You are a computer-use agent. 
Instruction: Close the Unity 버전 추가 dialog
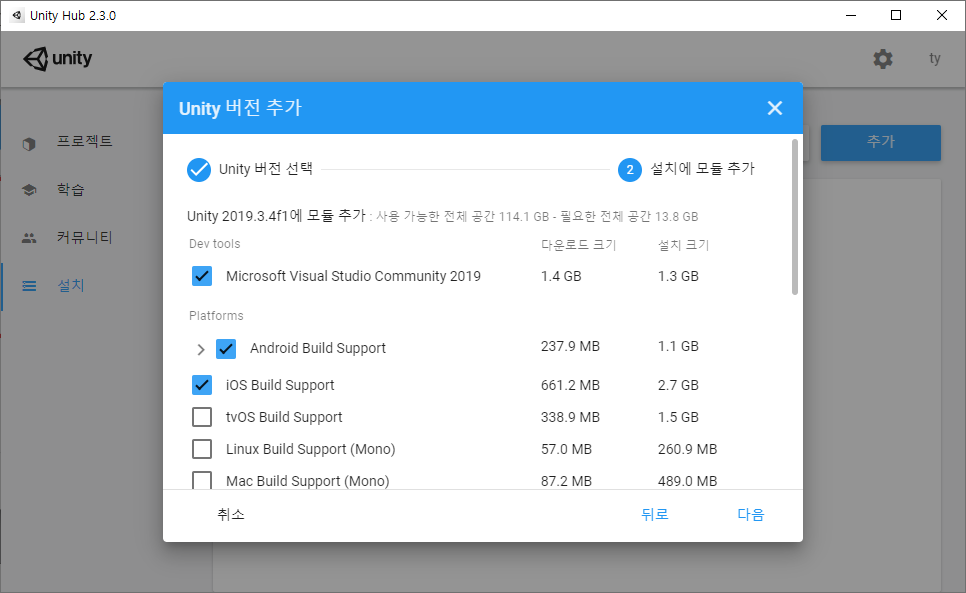(x=774, y=108)
